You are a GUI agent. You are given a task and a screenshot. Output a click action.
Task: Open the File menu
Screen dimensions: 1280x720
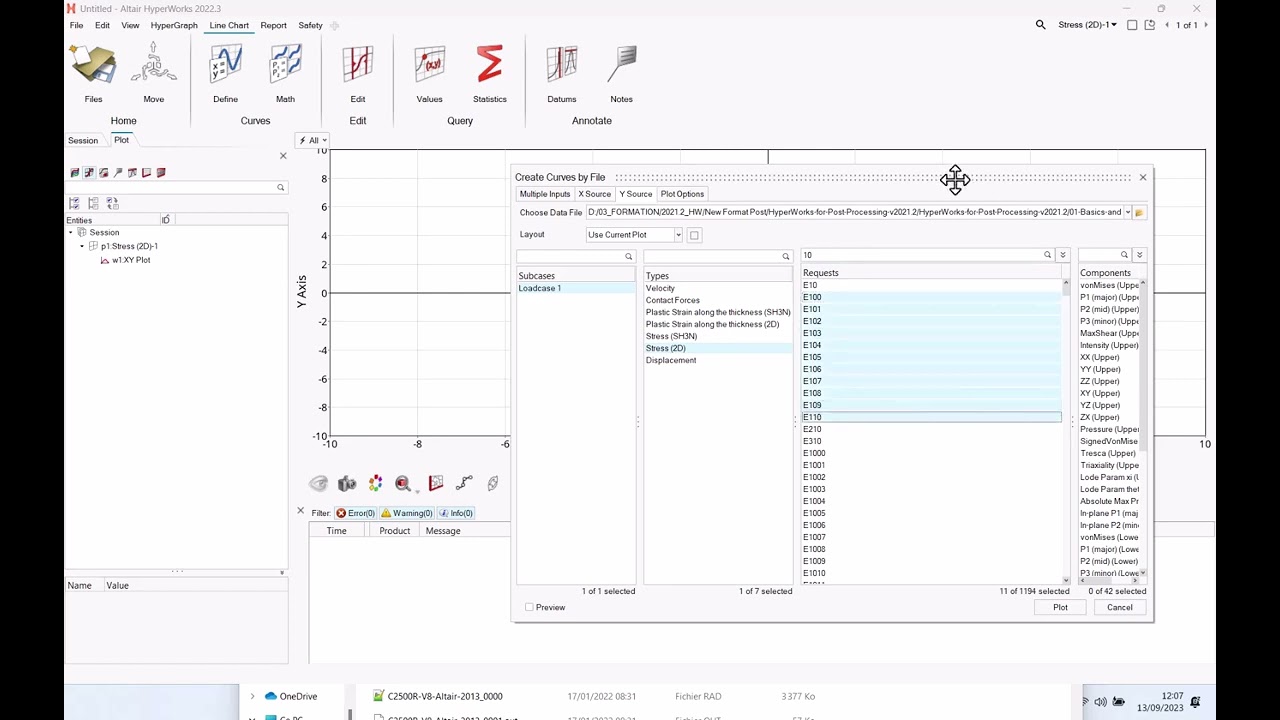[x=76, y=25]
